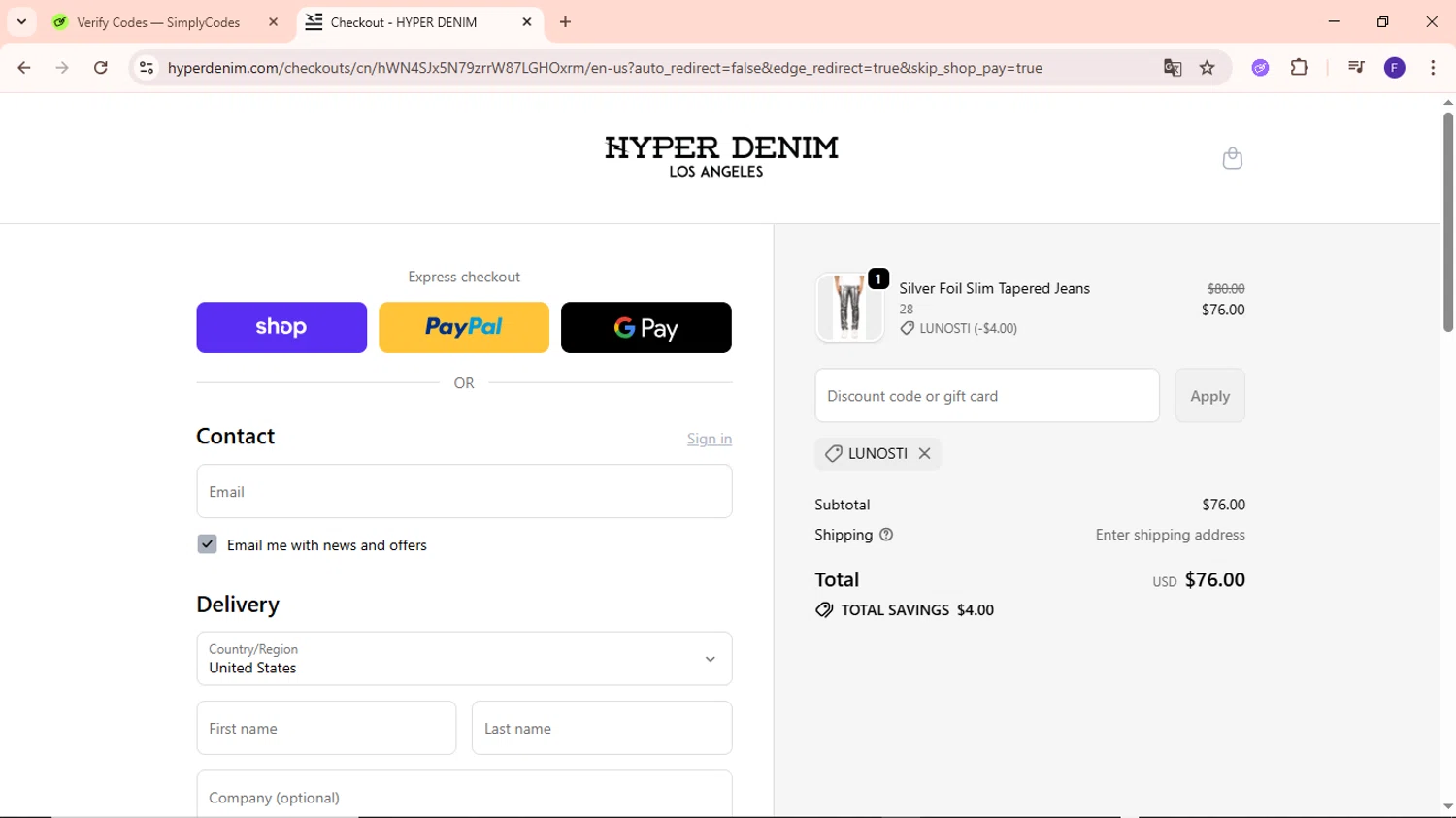
Task: Open the shopping bag cart icon
Action: (x=1232, y=158)
